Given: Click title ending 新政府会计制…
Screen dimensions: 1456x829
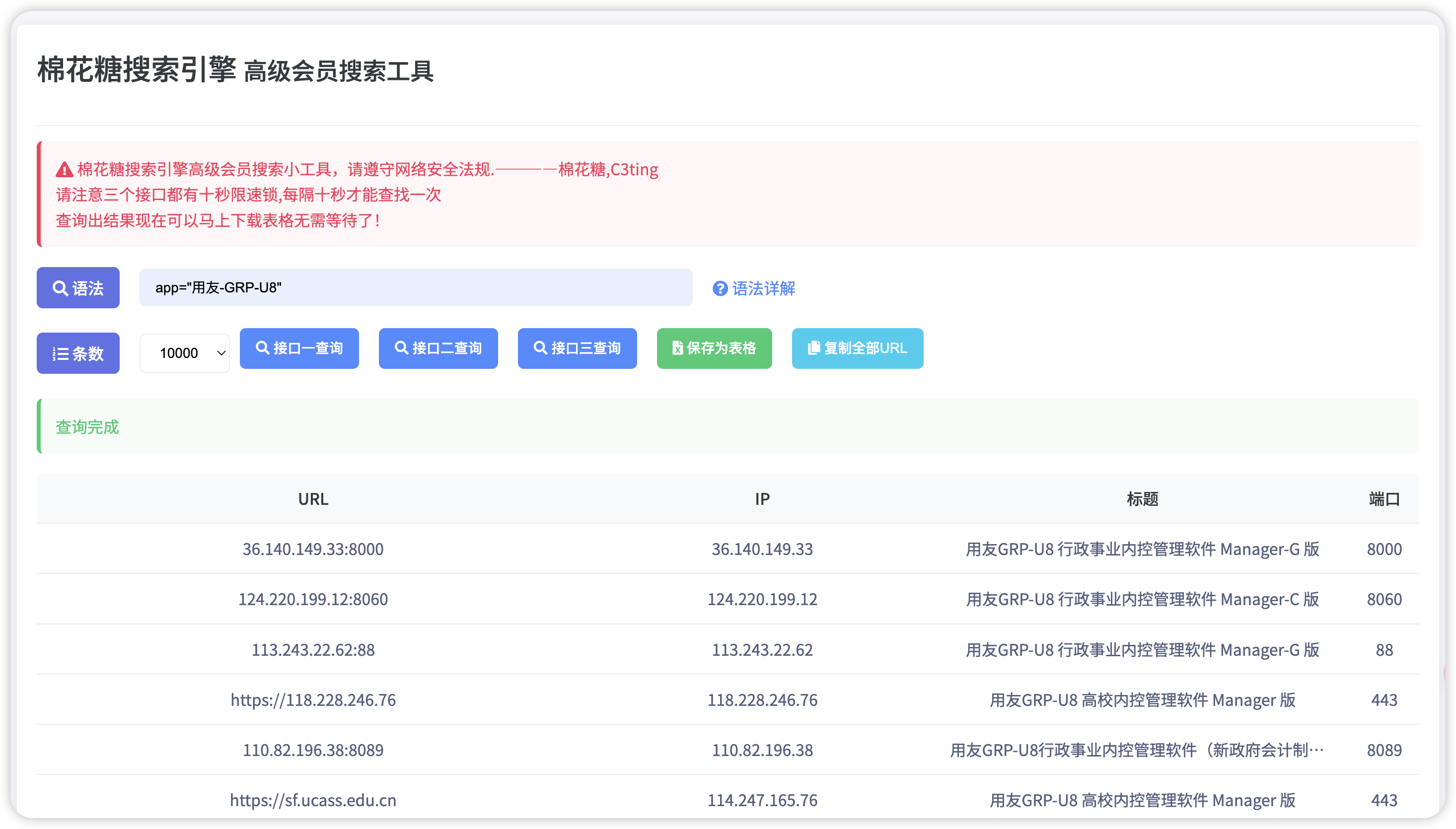Looking at the screenshot, I should point(1137,750).
